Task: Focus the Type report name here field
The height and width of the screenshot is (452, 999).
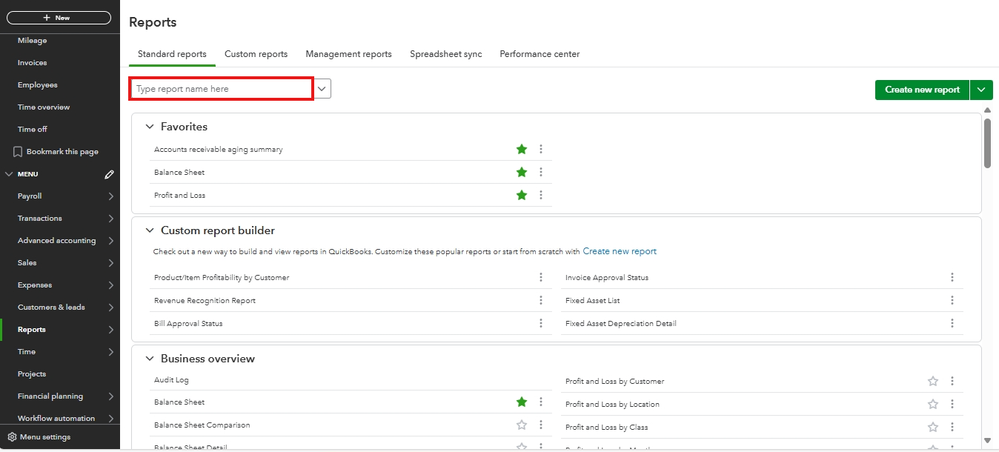Action: pos(221,89)
